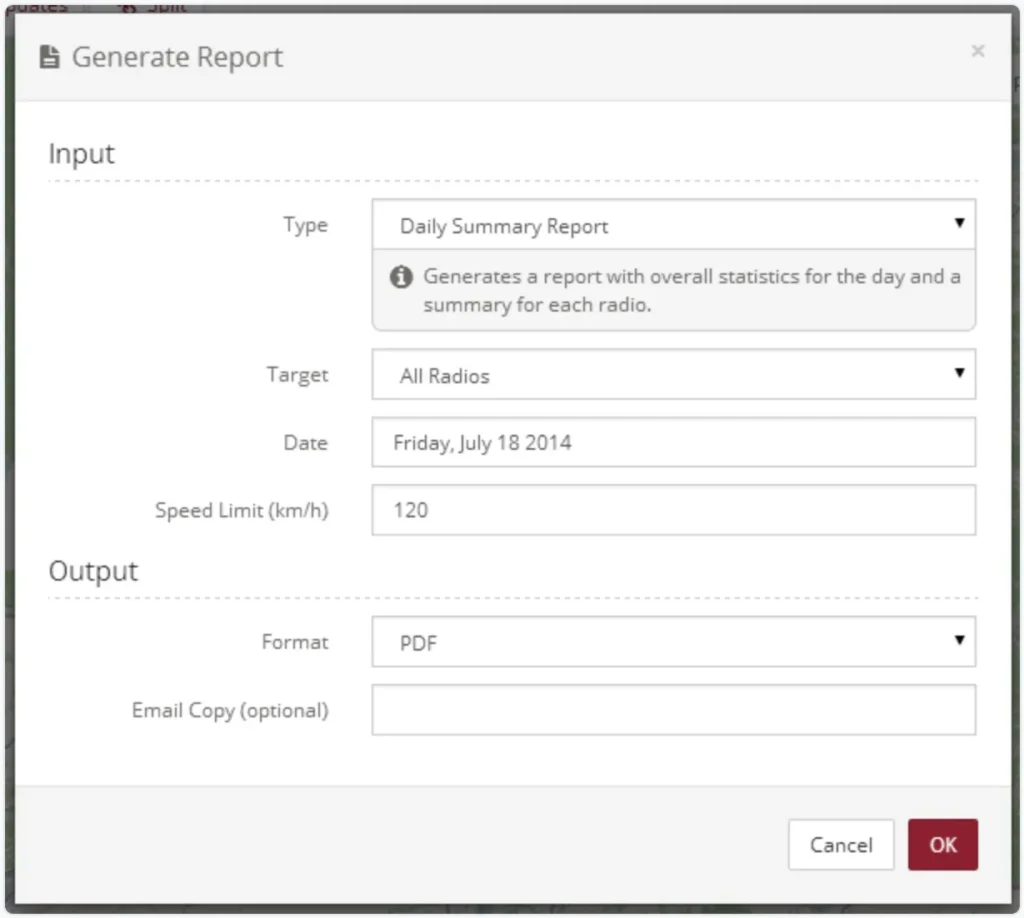Click the Input section heading
1024x918 pixels.
(82, 154)
